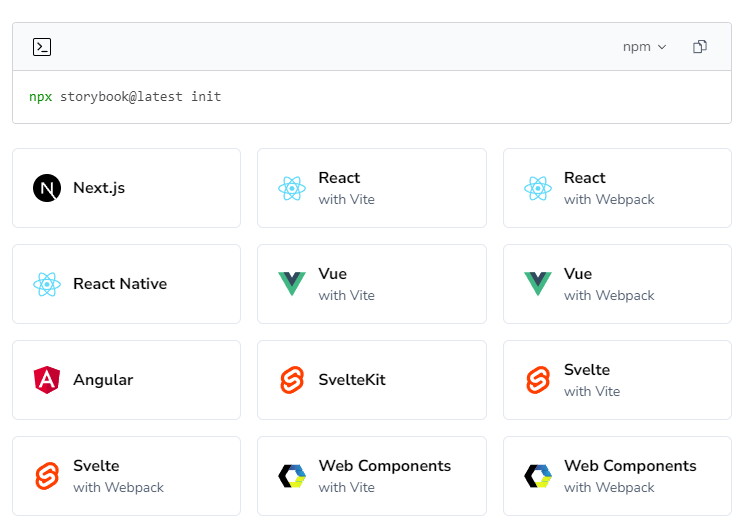This screenshot has width=744, height=528.
Task: Select the SvelteKit logo icon
Action: [292, 380]
